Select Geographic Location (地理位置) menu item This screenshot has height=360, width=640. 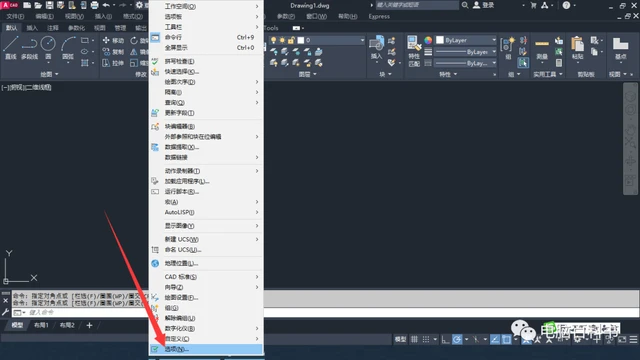coord(206,263)
